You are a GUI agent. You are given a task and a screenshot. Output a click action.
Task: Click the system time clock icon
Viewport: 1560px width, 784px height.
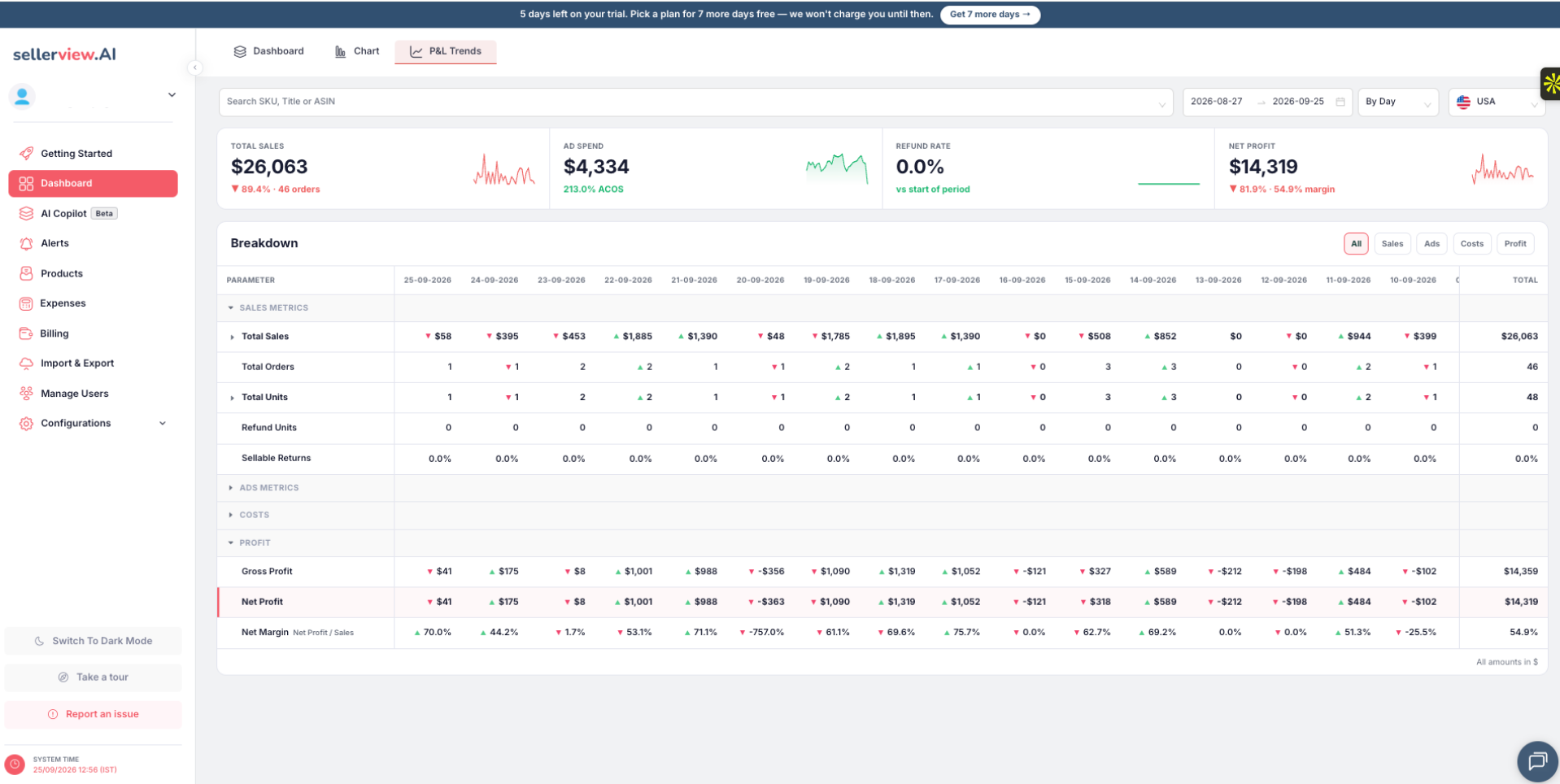pyautogui.click(x=15, y=764)
